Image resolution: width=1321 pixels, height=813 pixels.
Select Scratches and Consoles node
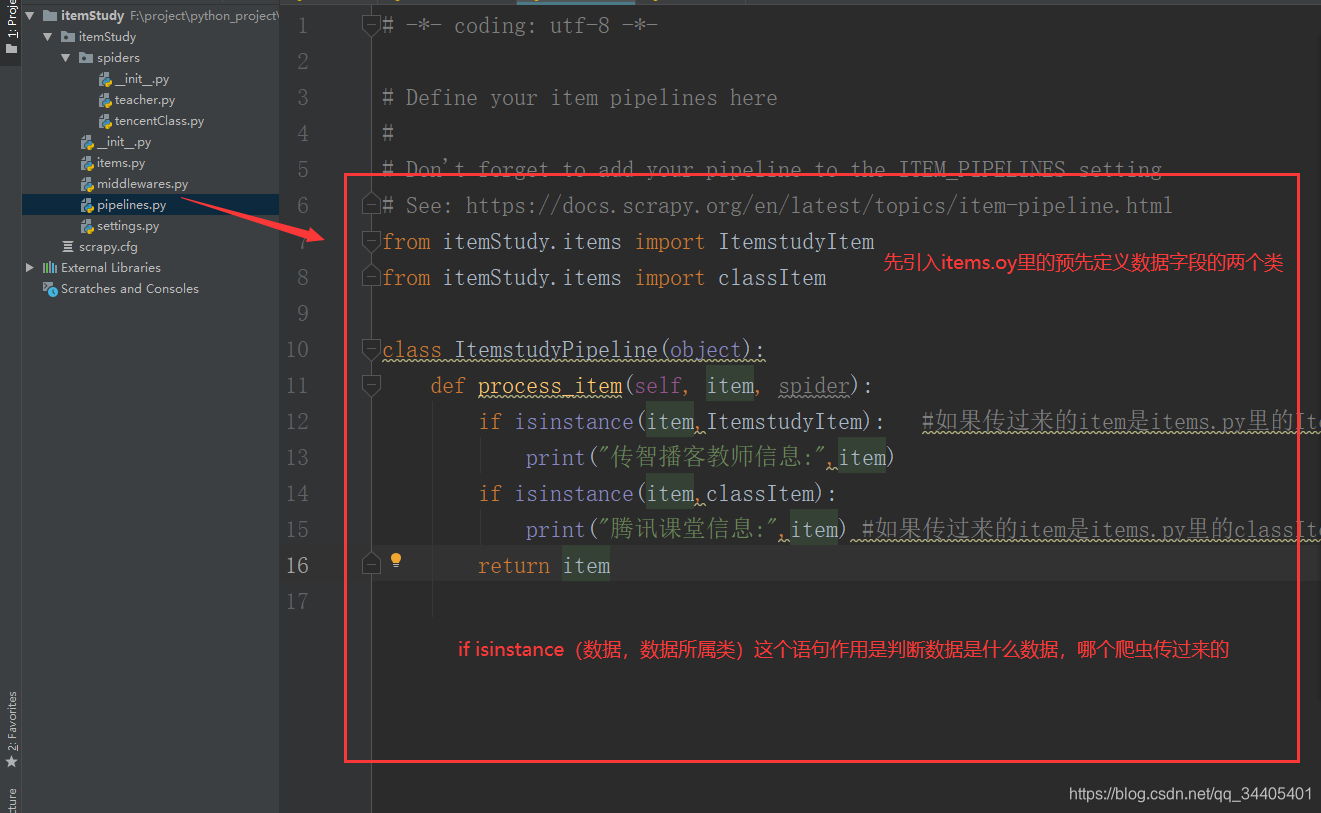tap(129, 289)
